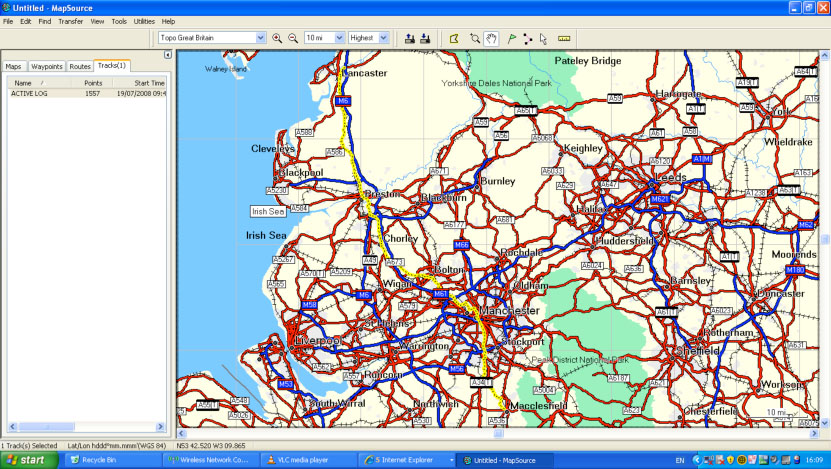Open the Topo Great Britain map dropdown
The image size is (831, 469).
coord(260,38)
